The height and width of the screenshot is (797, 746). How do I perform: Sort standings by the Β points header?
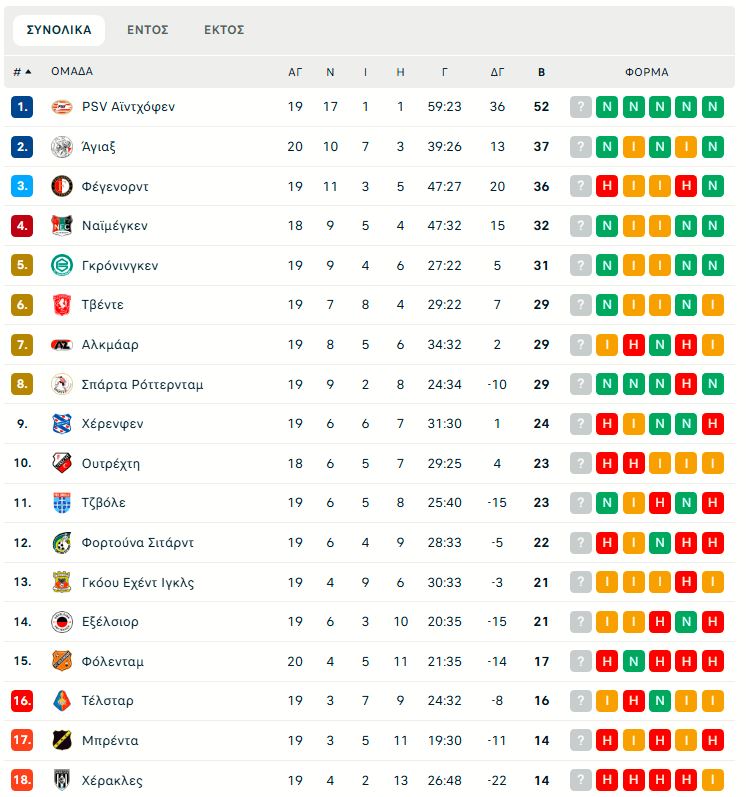(542, 72)
